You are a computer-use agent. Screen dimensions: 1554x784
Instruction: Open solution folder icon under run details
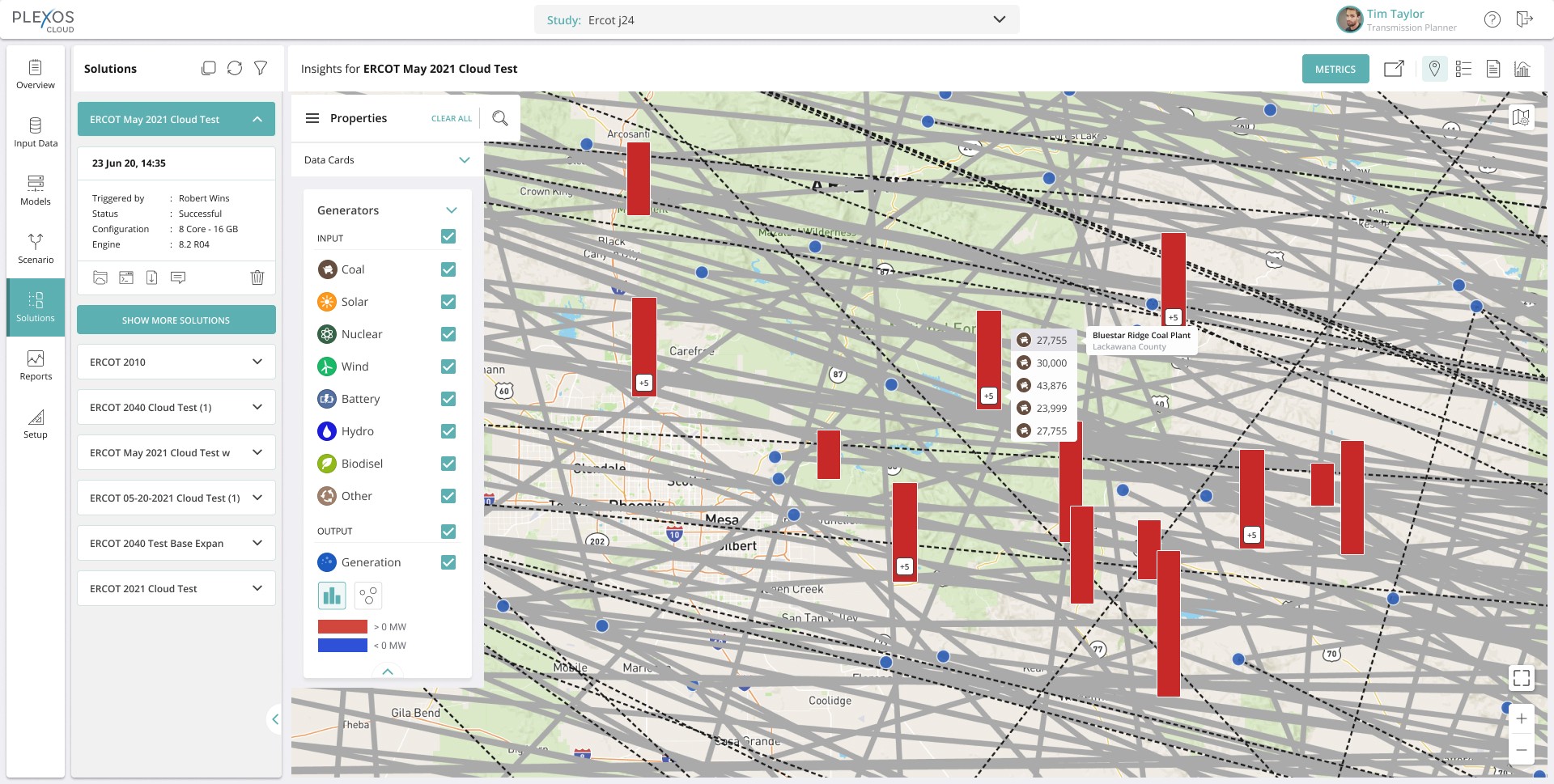pyautogui.click(x=100, y=278)
